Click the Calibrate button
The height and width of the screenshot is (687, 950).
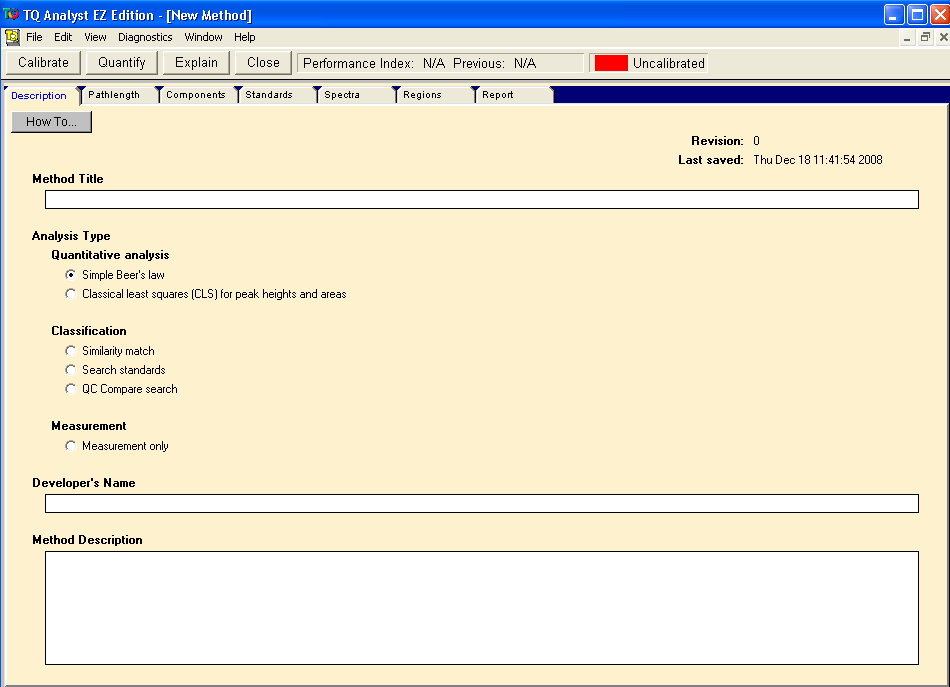43,62
